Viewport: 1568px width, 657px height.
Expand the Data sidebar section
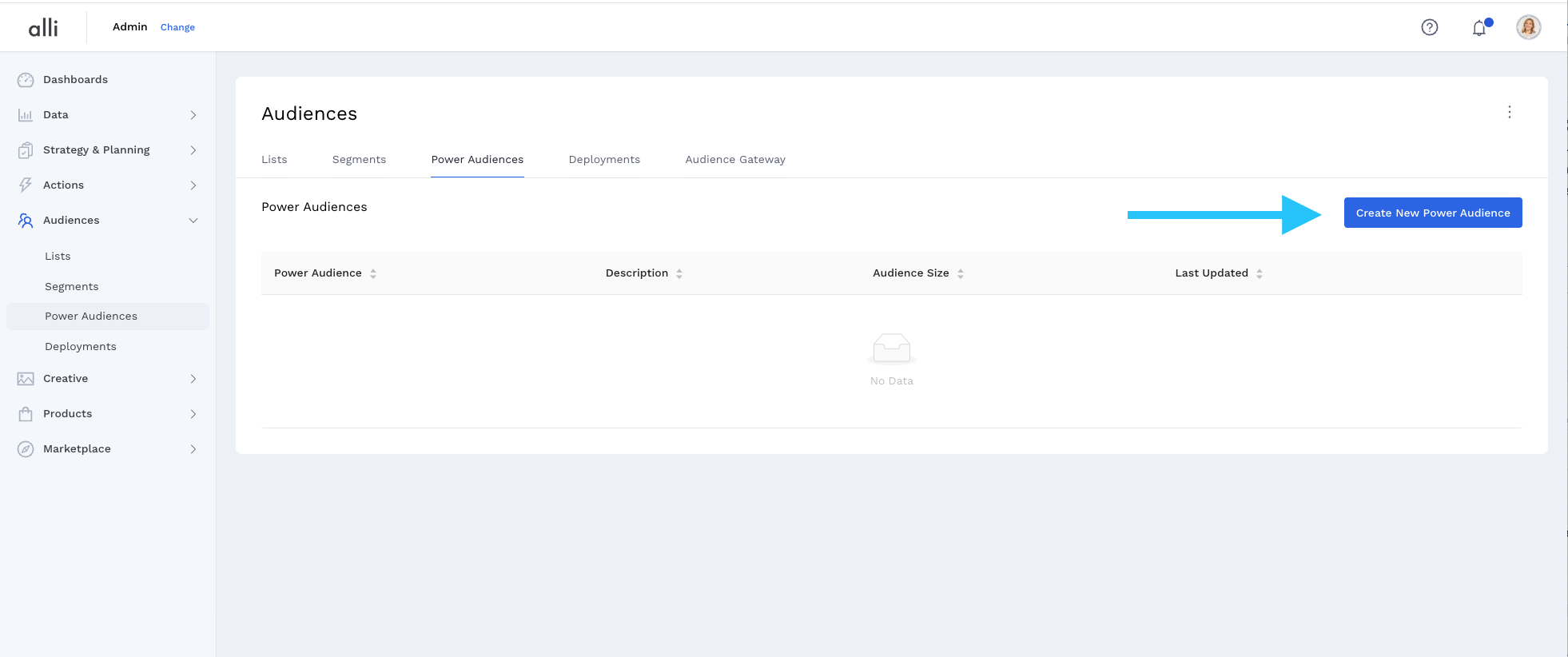tap(193, 115)
